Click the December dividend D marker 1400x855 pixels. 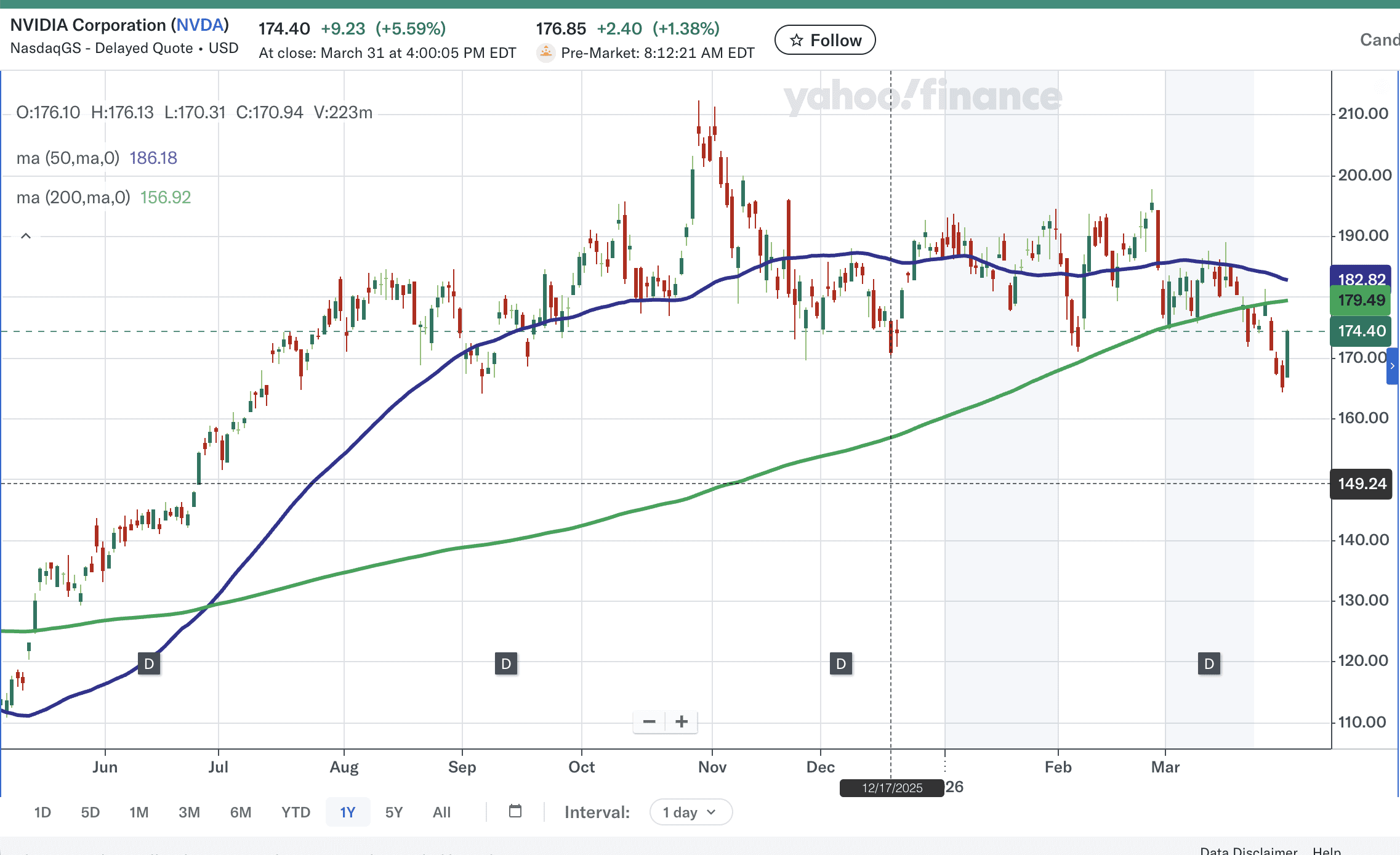point(841,663)
